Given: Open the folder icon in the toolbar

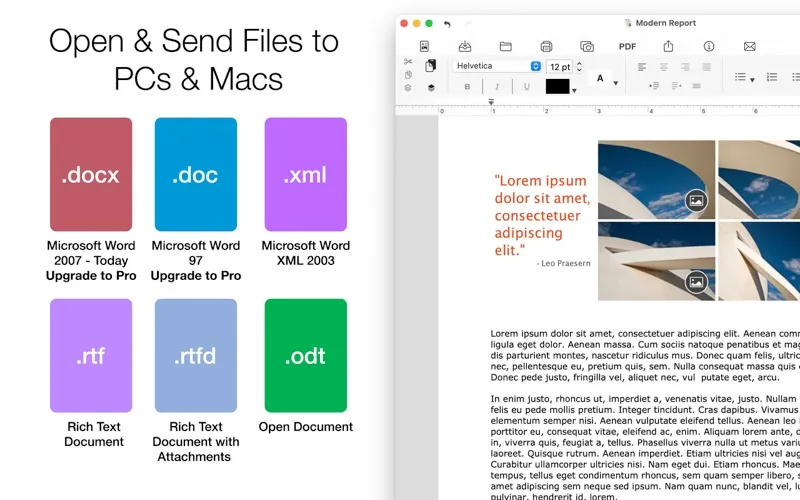Looking at the screenshot, I should (506, 46).
